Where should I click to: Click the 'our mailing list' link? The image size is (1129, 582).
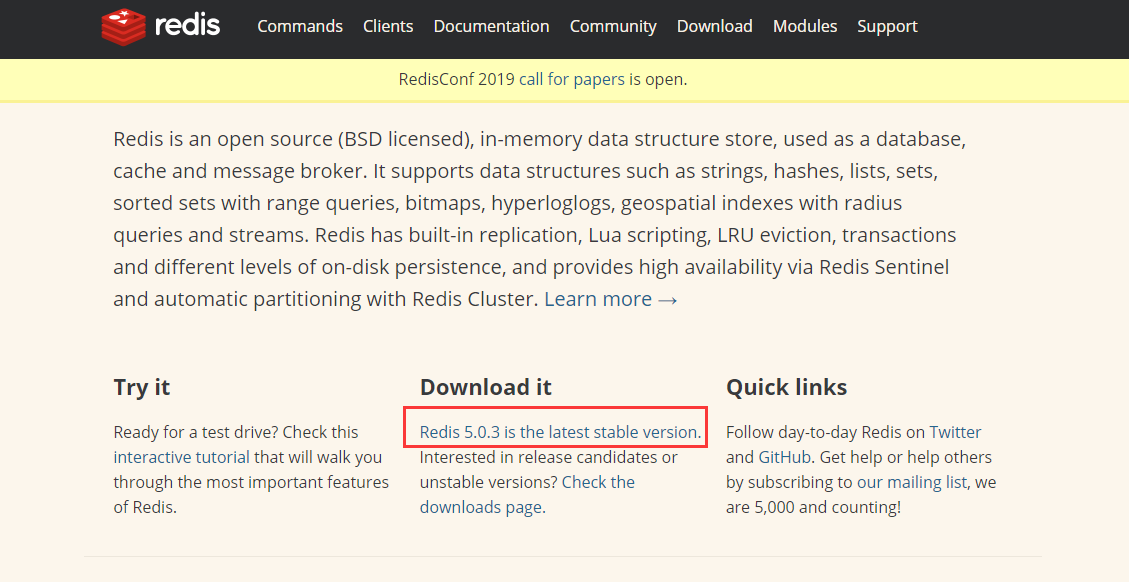tap(912, 483)
